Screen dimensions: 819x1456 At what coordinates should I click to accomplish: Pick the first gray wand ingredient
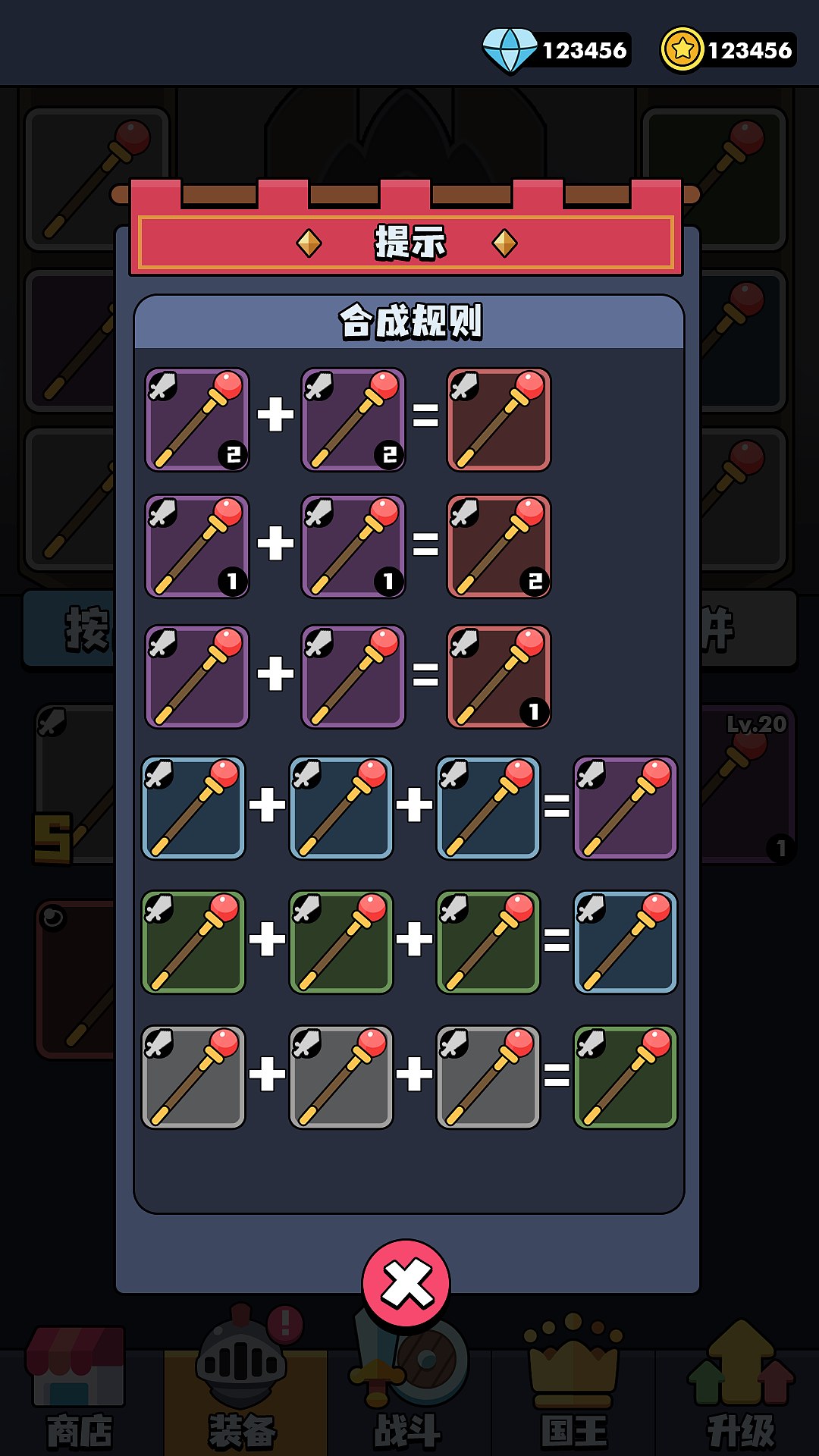pyautogui.click(x=193, y=1078)
